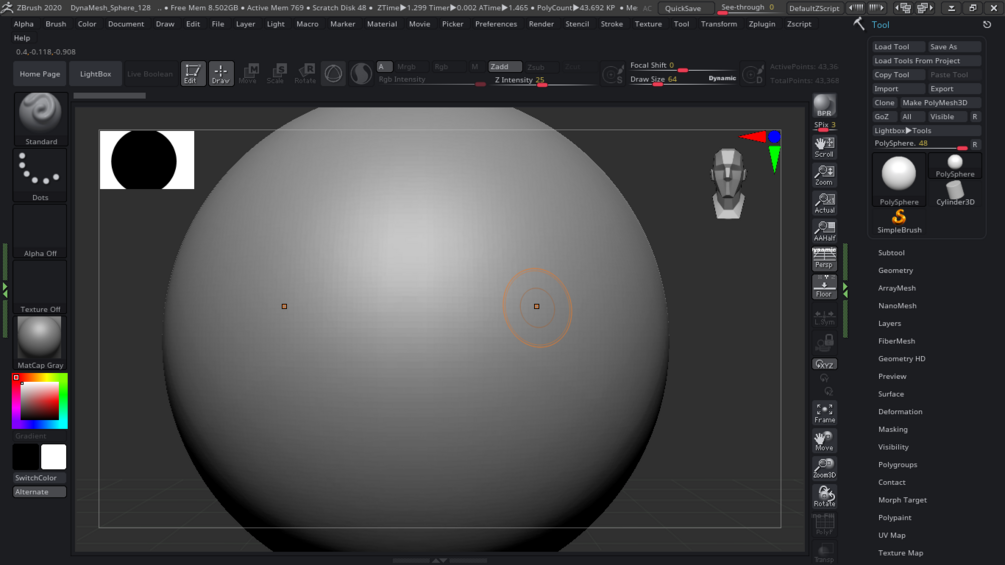
Task: Switch to the Move gizmo button
Action: point(249,74)
